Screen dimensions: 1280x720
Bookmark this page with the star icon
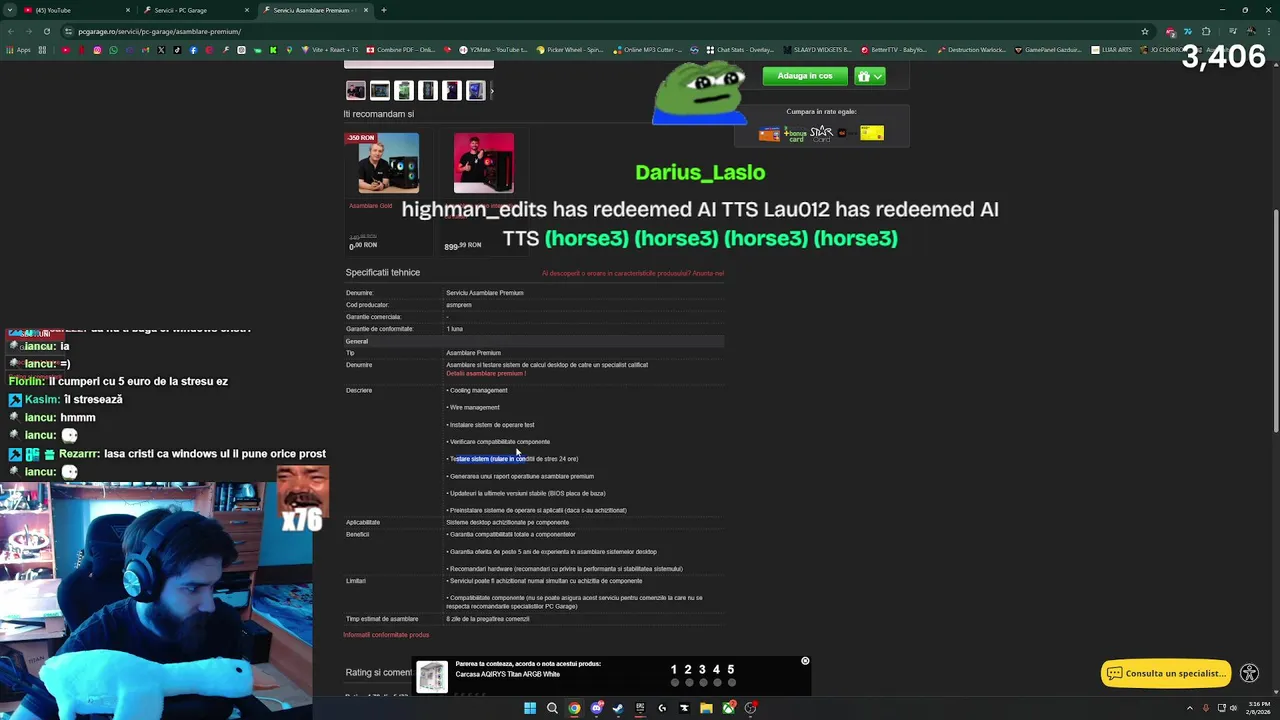[1145, 31]
